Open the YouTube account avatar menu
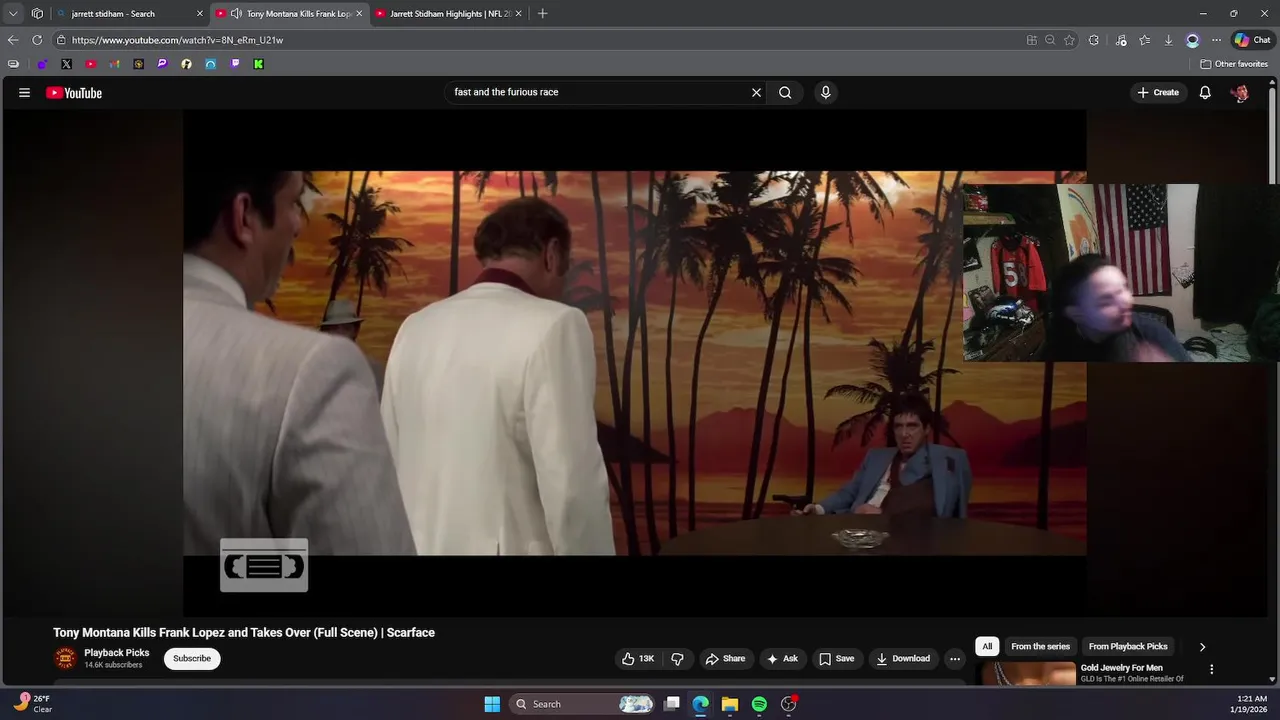Viewport: 1280px width, 720px height. (1240, 93)
